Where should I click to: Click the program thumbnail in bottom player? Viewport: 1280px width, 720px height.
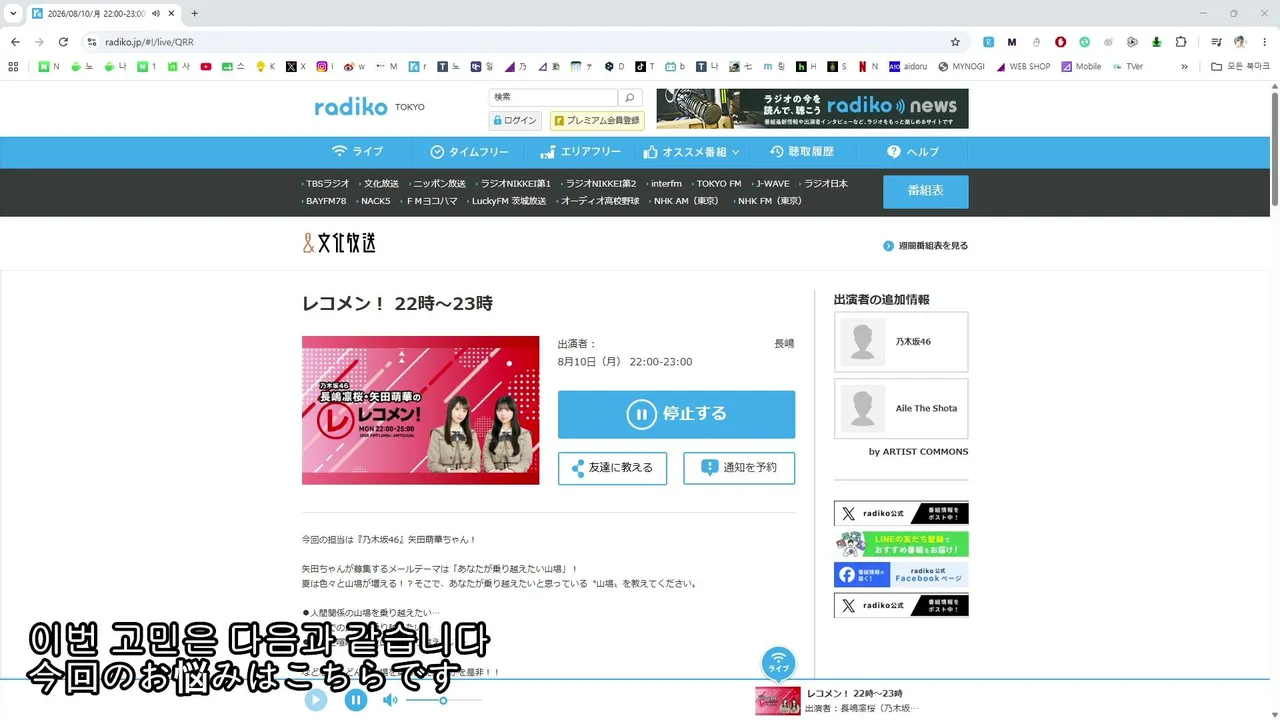[x=777, y=701]
